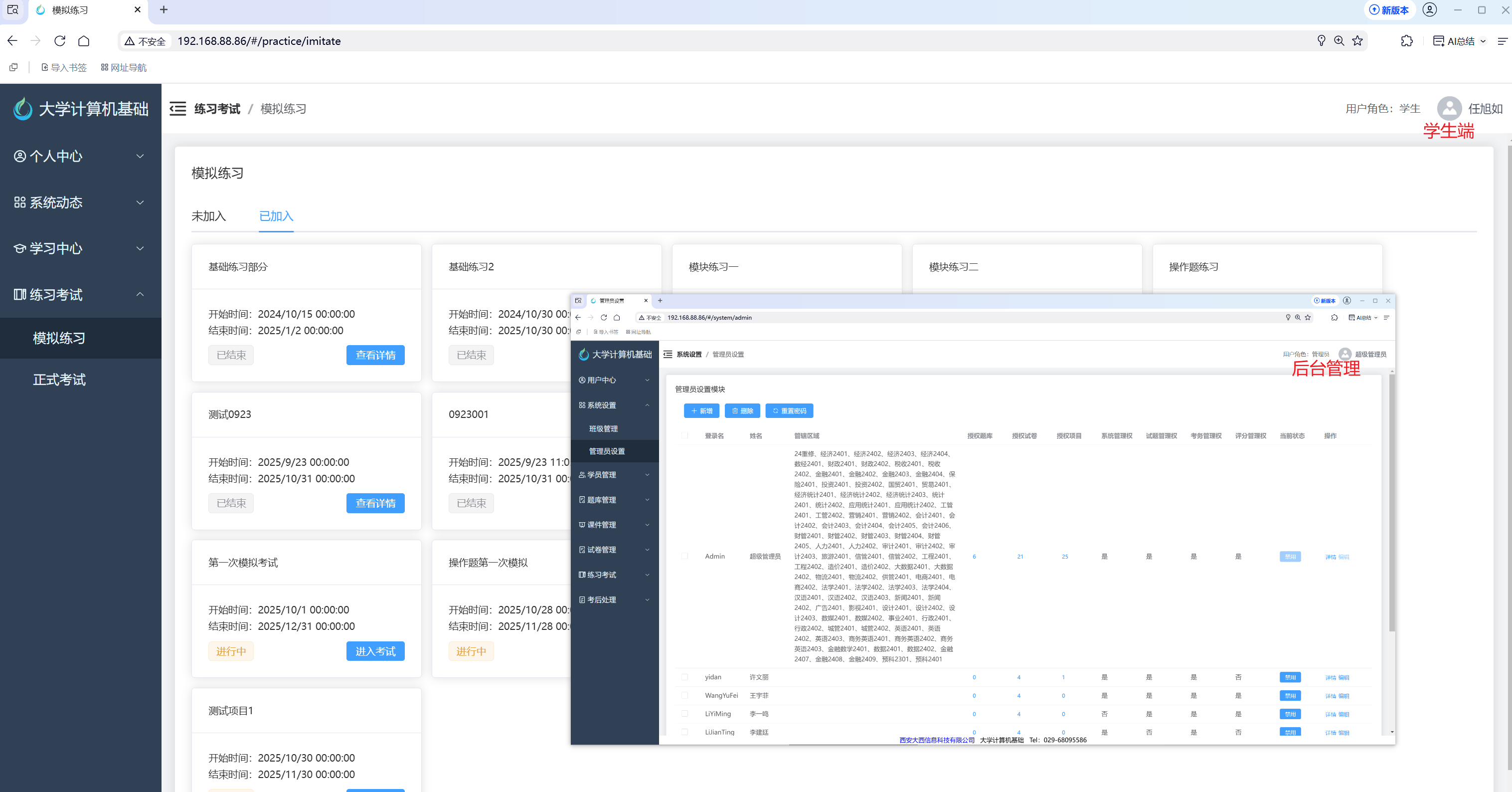Open the browser extensions puzzle icon
The height and width of the screenshot is (792, 1512).
click(x=1406, y=41)
